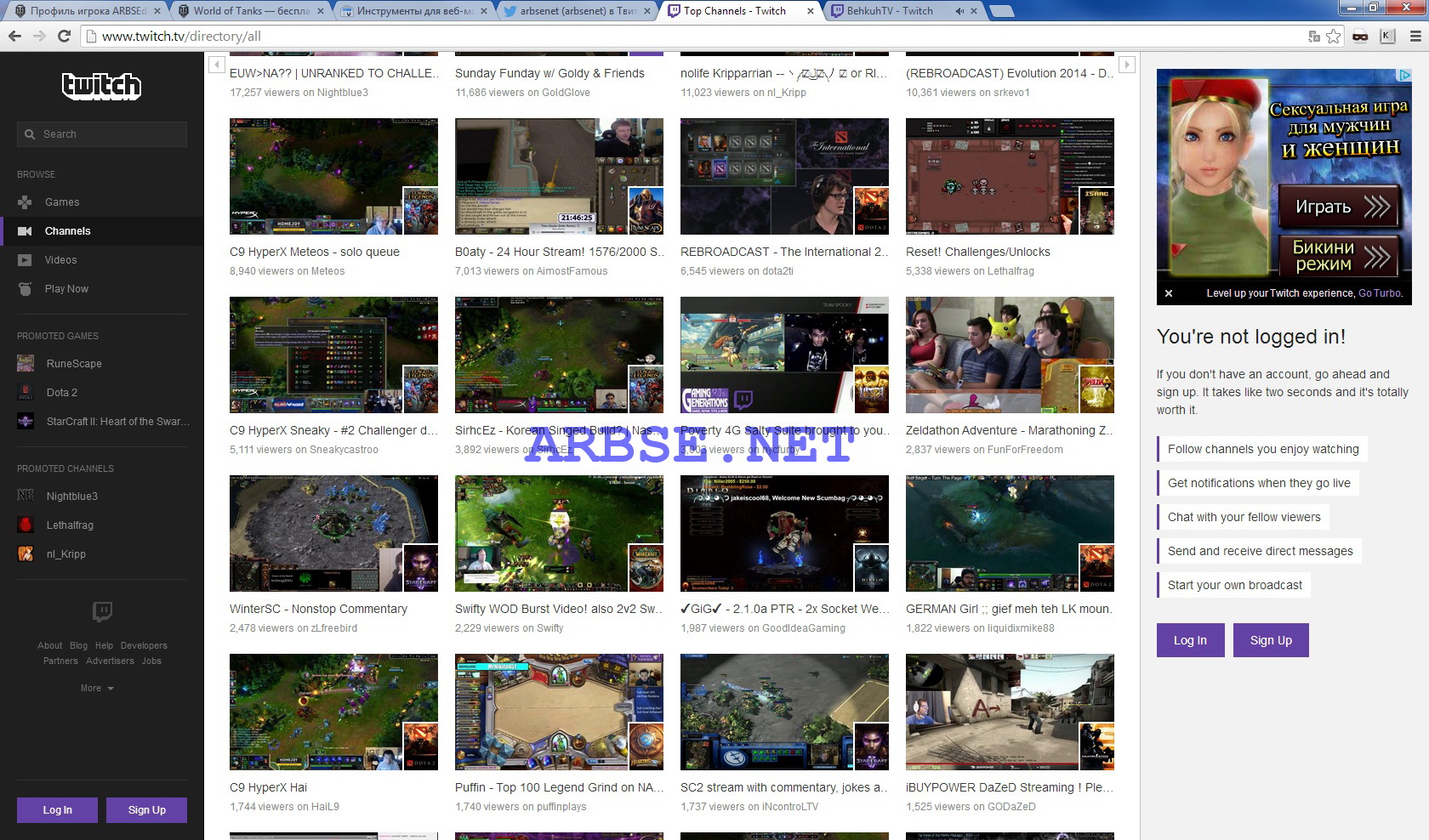Click the AdChoices icon on the ad
1429x840 pixels.
(1405, 75)
